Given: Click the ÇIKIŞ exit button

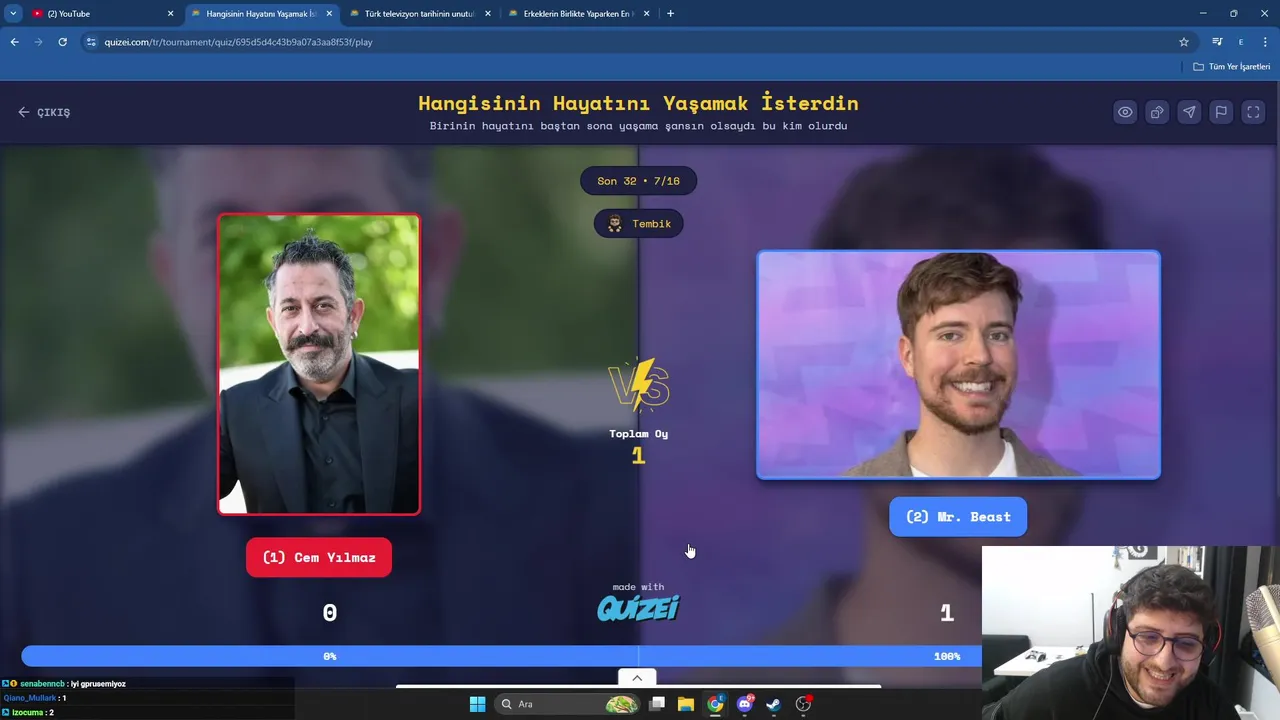Looking at the screenshot, I should point(44,112).
